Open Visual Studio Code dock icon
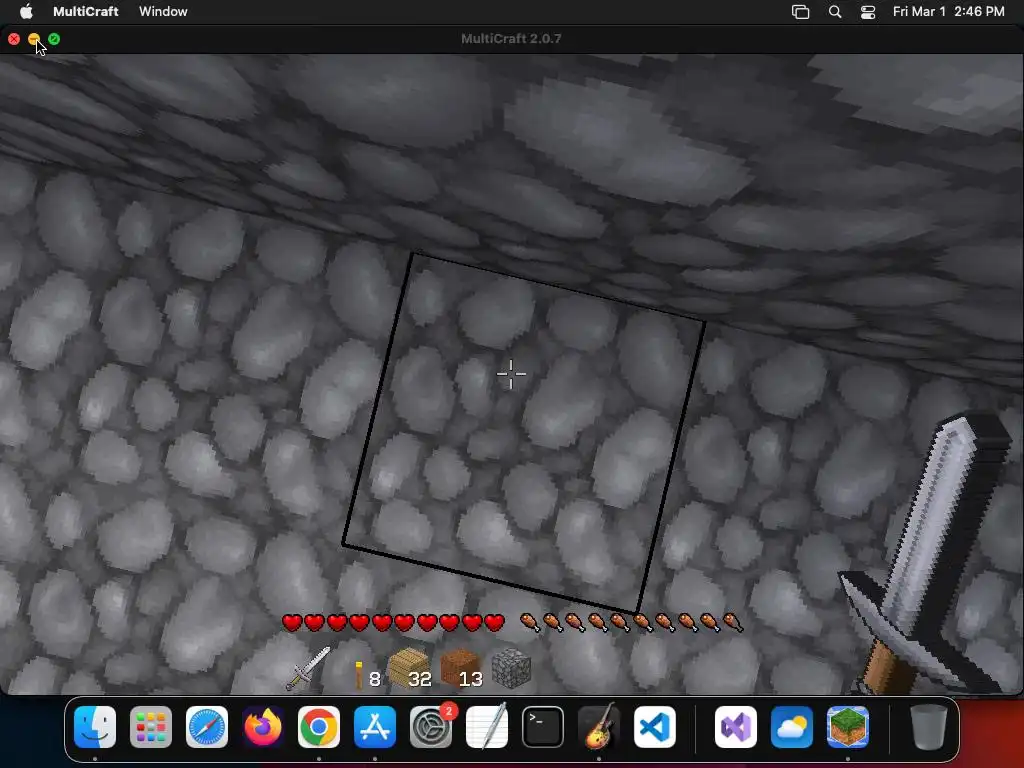The height and width of the screenshot is (768, 1024). pyautogui.click(x=655, y=727)
